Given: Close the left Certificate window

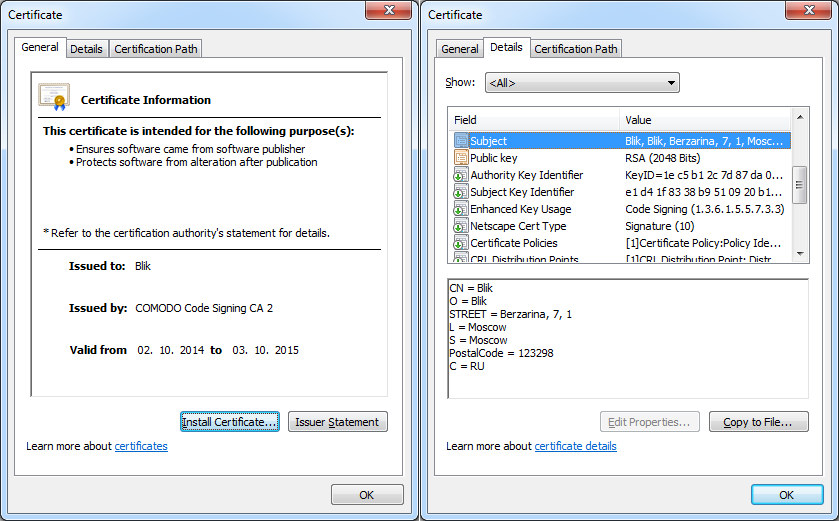Looking at the screenshot, I should pos(389,10).
